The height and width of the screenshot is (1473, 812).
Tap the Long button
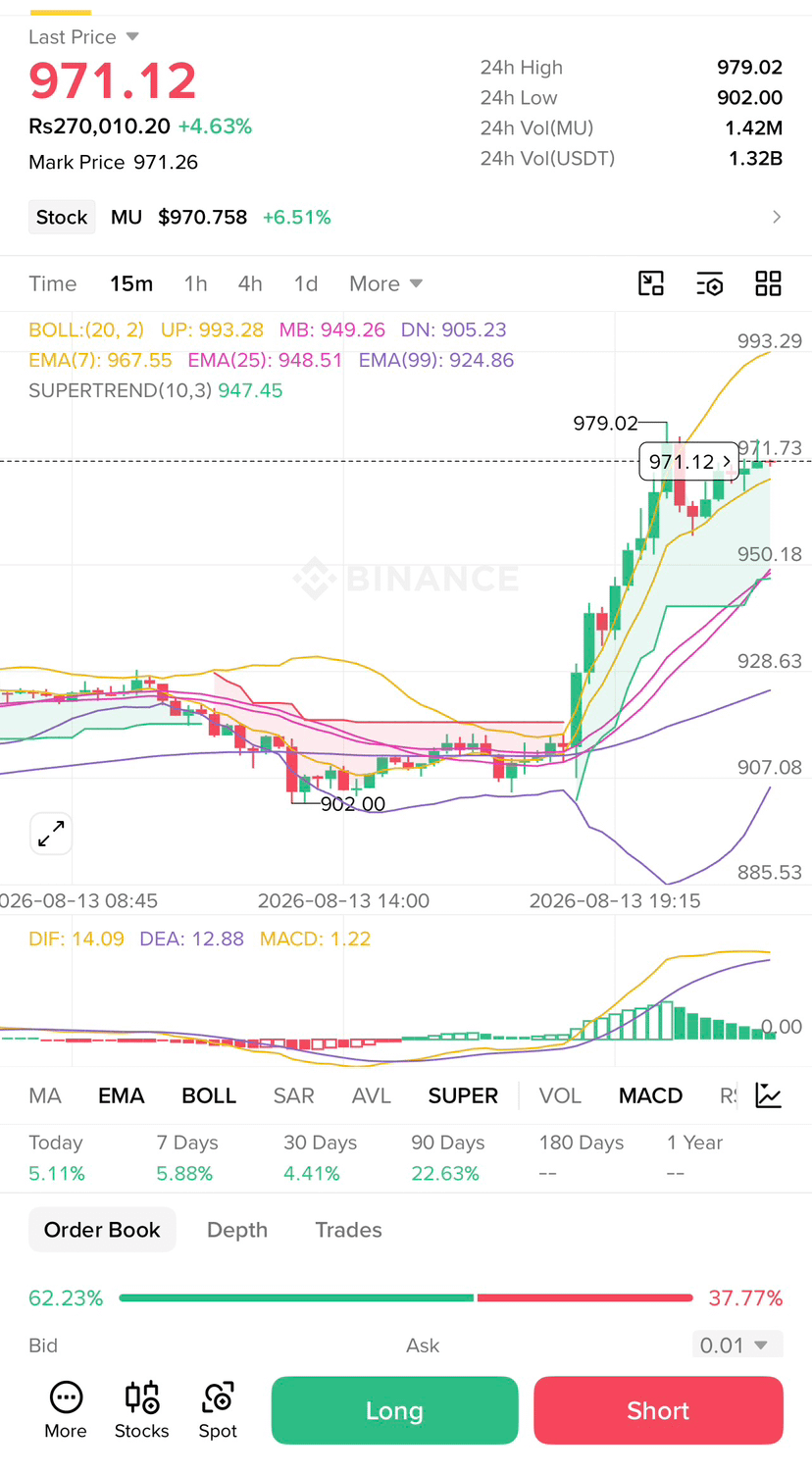tap(394, 1410)
